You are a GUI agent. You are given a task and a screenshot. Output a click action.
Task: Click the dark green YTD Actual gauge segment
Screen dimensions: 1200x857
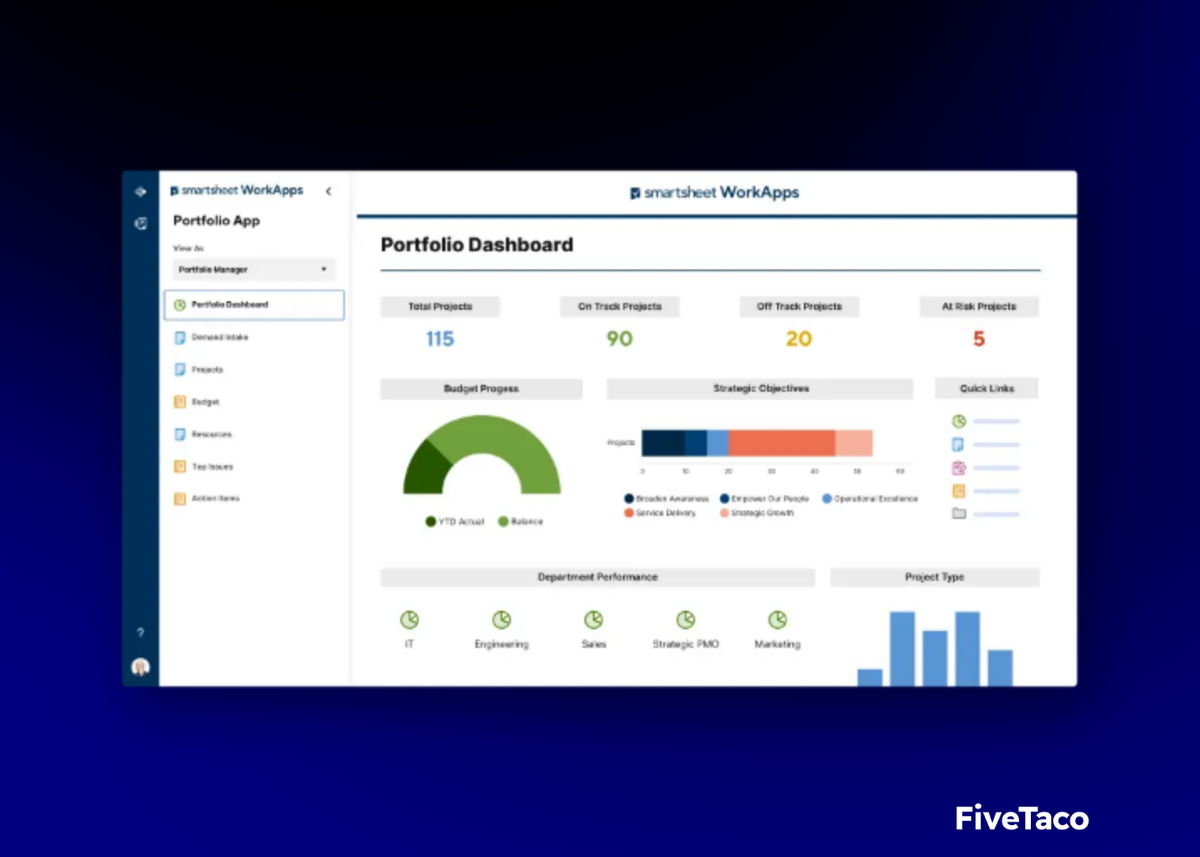tap(425, 468)
